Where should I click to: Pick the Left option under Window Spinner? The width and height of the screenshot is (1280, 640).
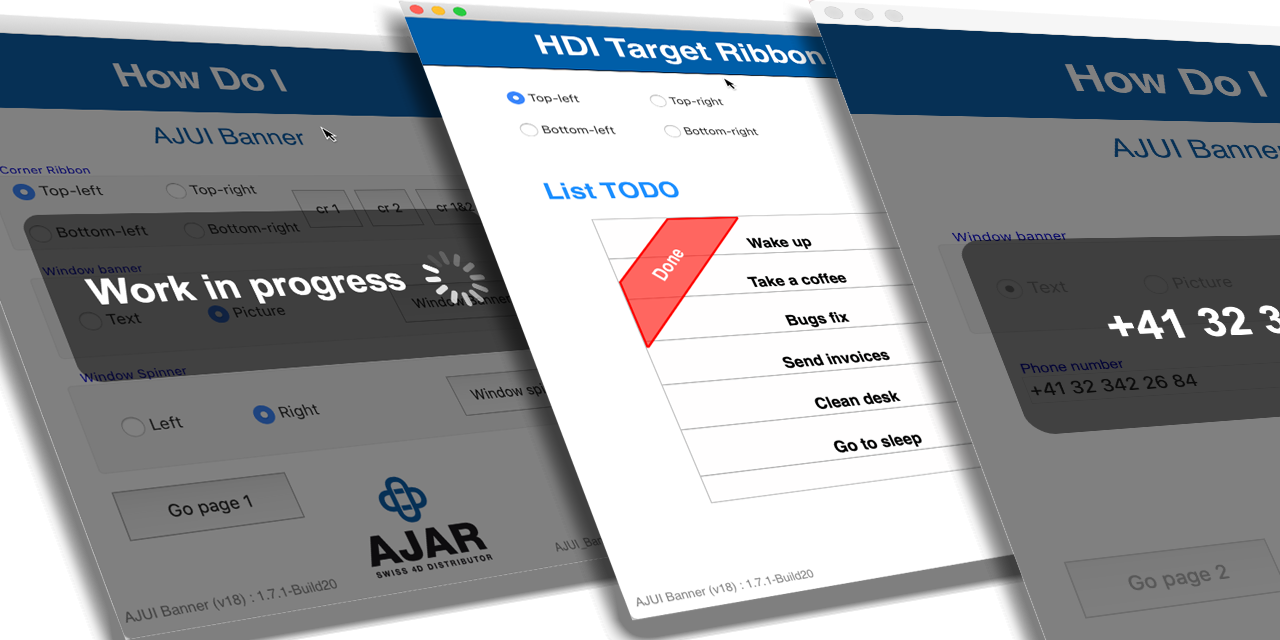point(133,426)
